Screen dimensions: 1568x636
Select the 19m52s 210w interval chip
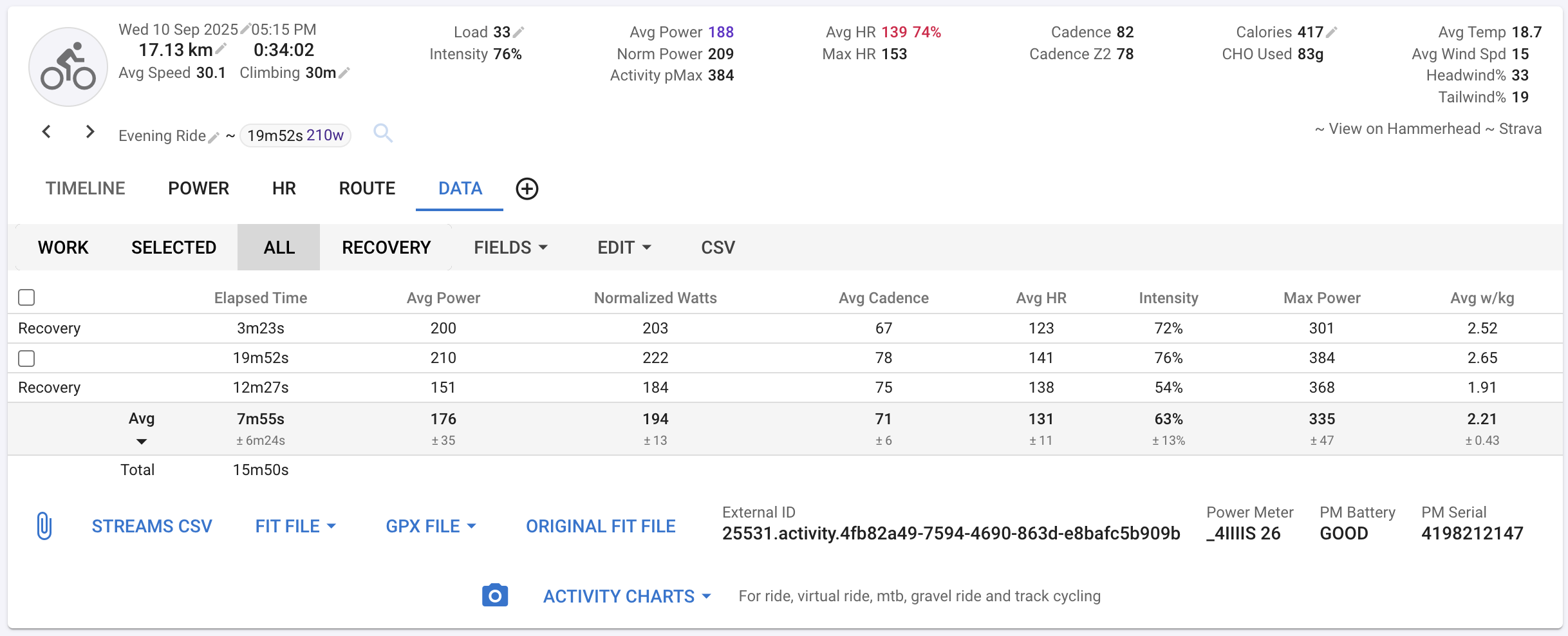click(x=295, y=135)
